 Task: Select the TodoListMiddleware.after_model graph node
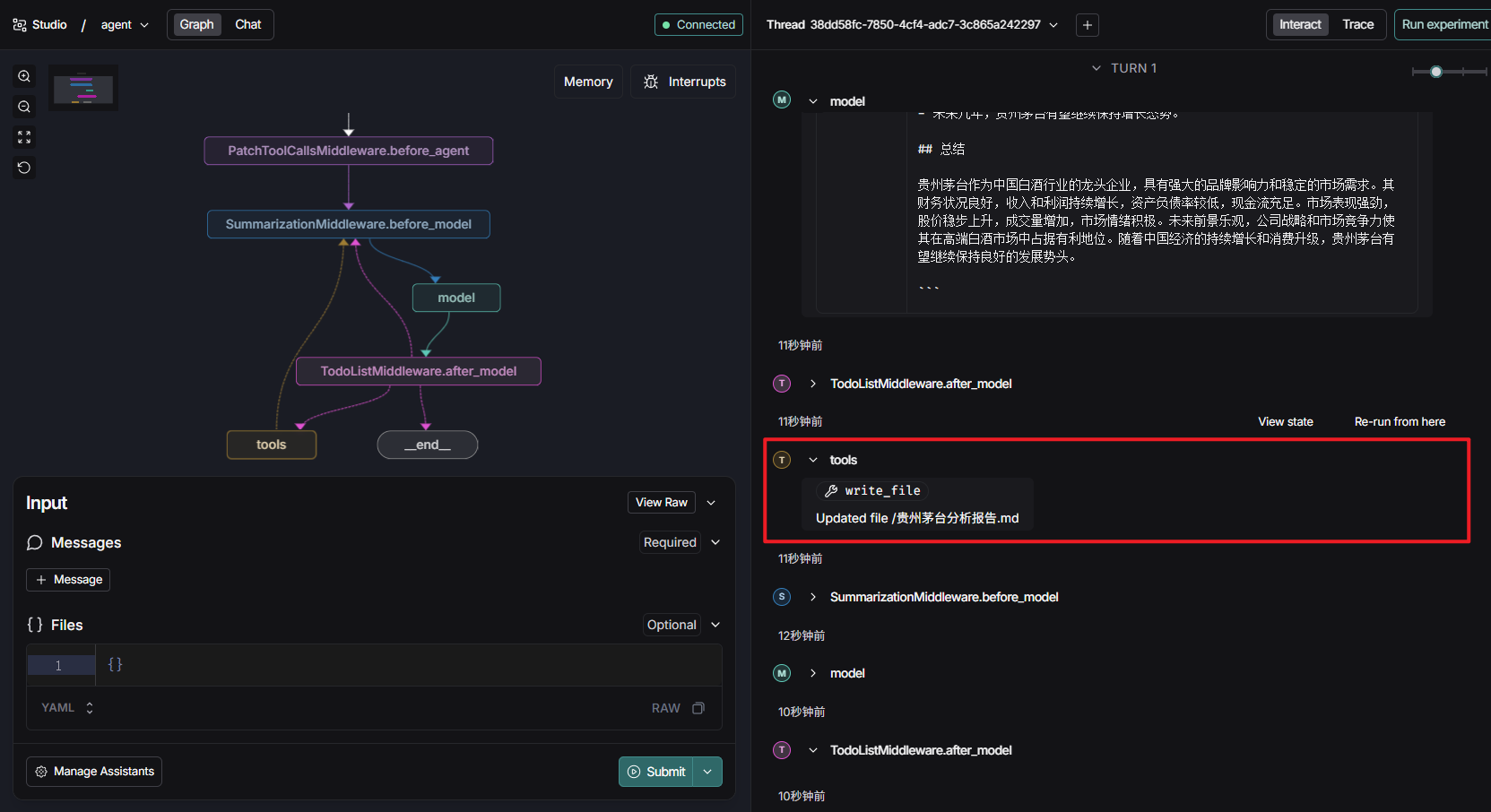click(x=419, y=371)
